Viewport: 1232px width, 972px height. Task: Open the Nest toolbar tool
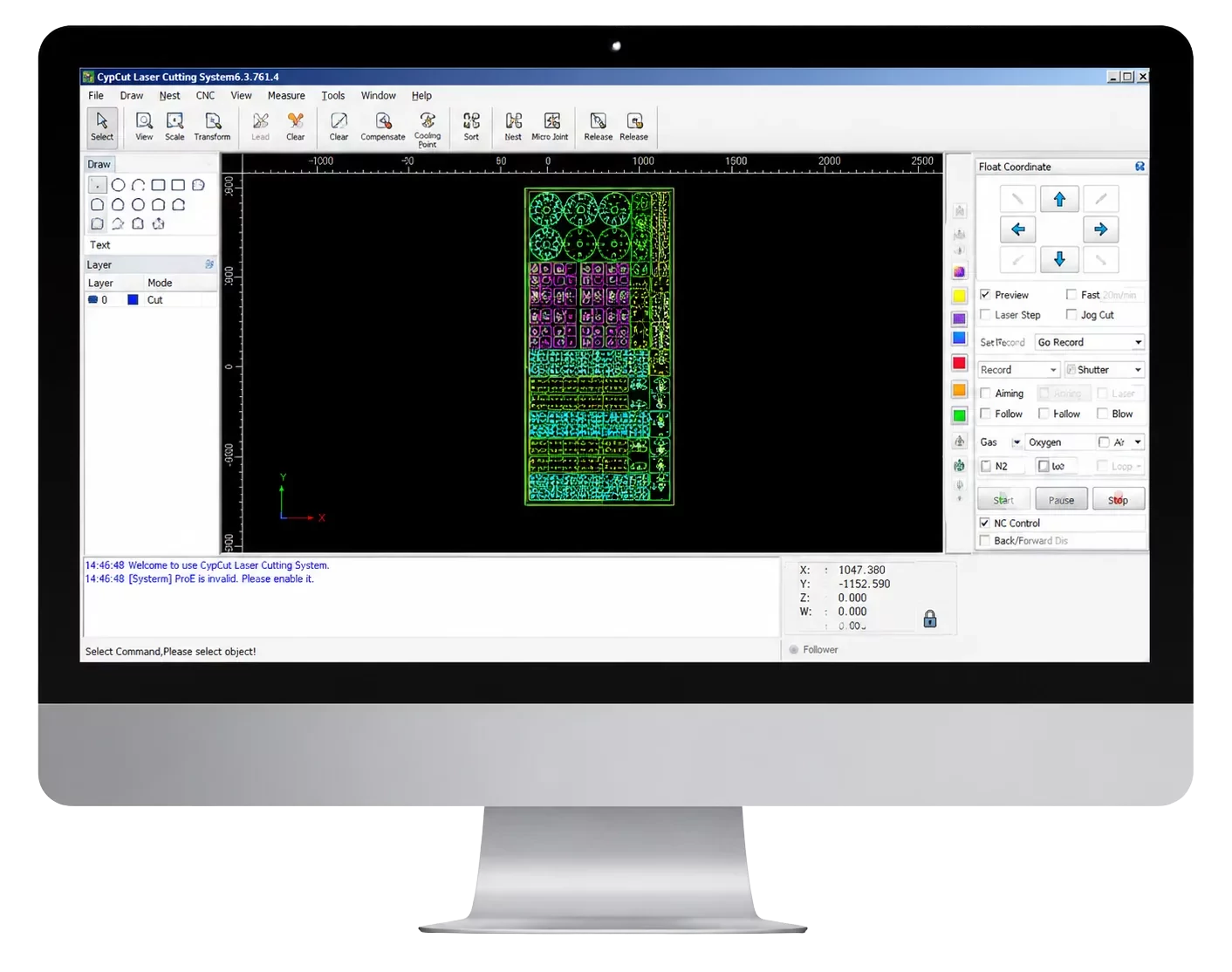[x=513, y=126]
